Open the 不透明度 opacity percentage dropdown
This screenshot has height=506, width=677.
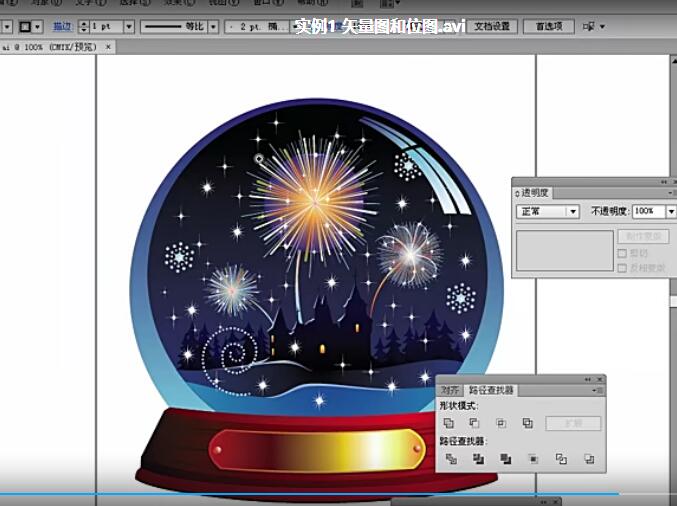click(x=669, y=212)
